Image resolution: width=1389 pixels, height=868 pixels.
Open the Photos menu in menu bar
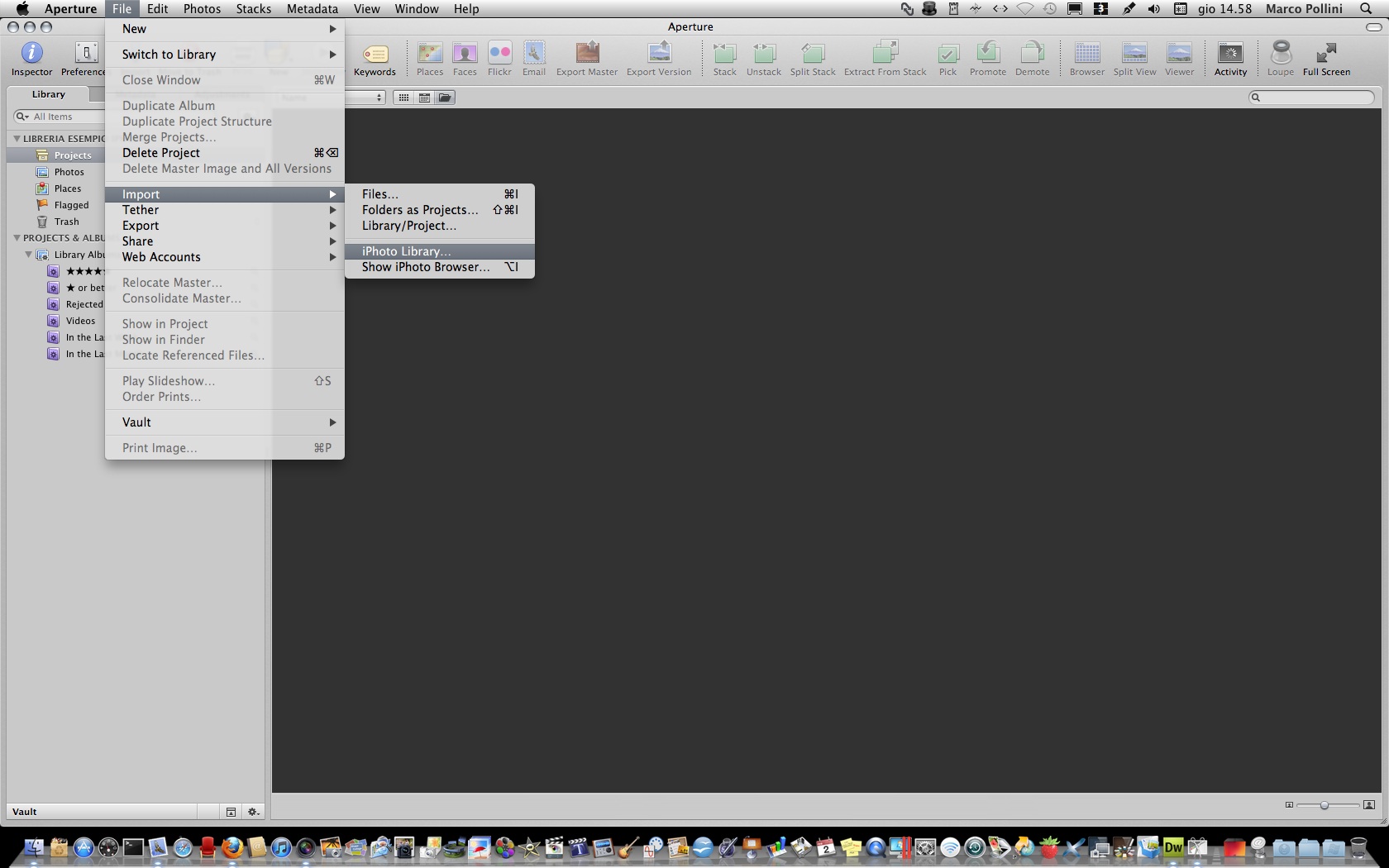(x=202, y=9)
